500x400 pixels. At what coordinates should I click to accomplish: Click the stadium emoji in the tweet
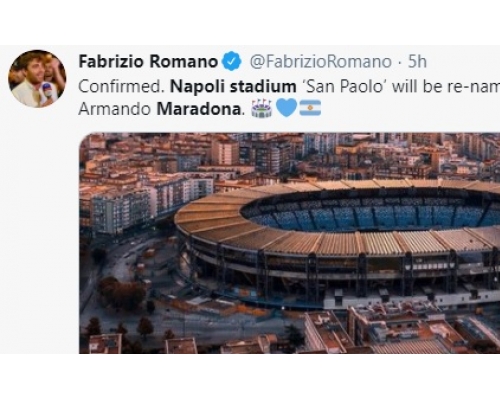click(x=262, y=109)
